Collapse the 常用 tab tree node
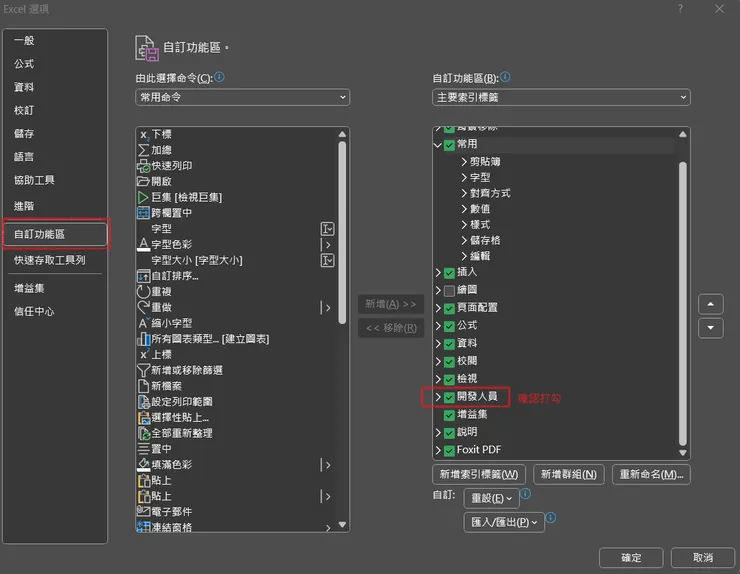The width and height of the screenshot is (740, 574). 437,145
